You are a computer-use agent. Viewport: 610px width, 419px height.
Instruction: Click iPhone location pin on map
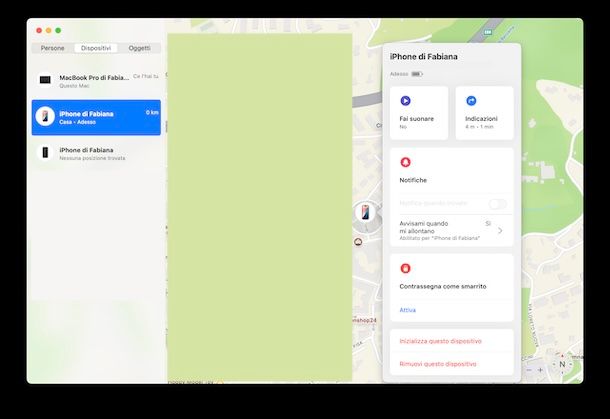[x=365, y=212]
